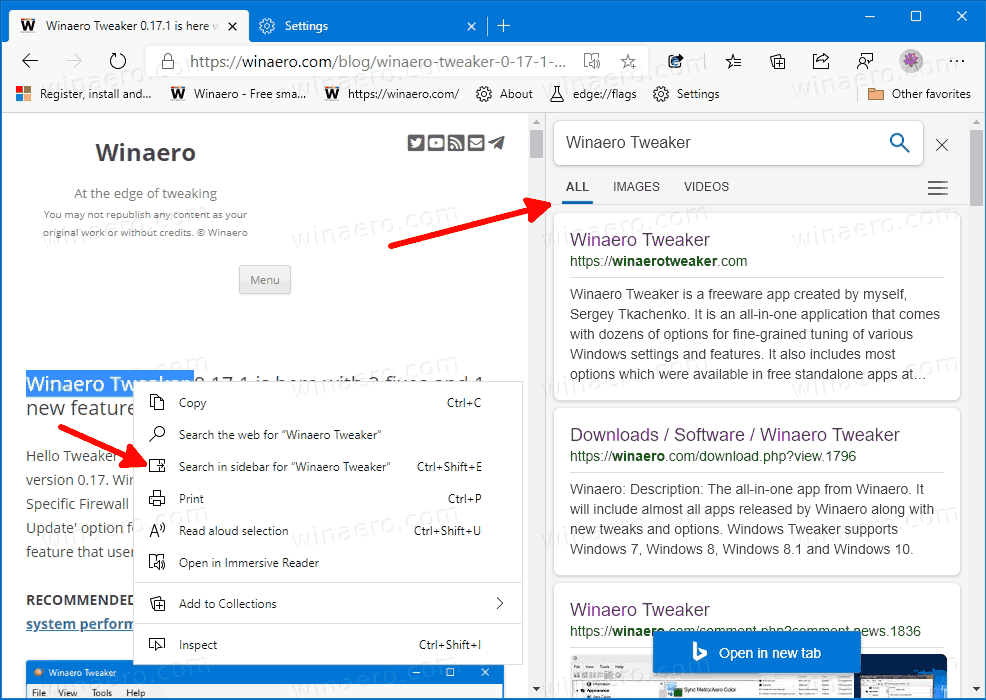The width and height of the screenshot is (986, 700).
Task: Expand Add to Collections submenu
Action: tap(328, 604)
